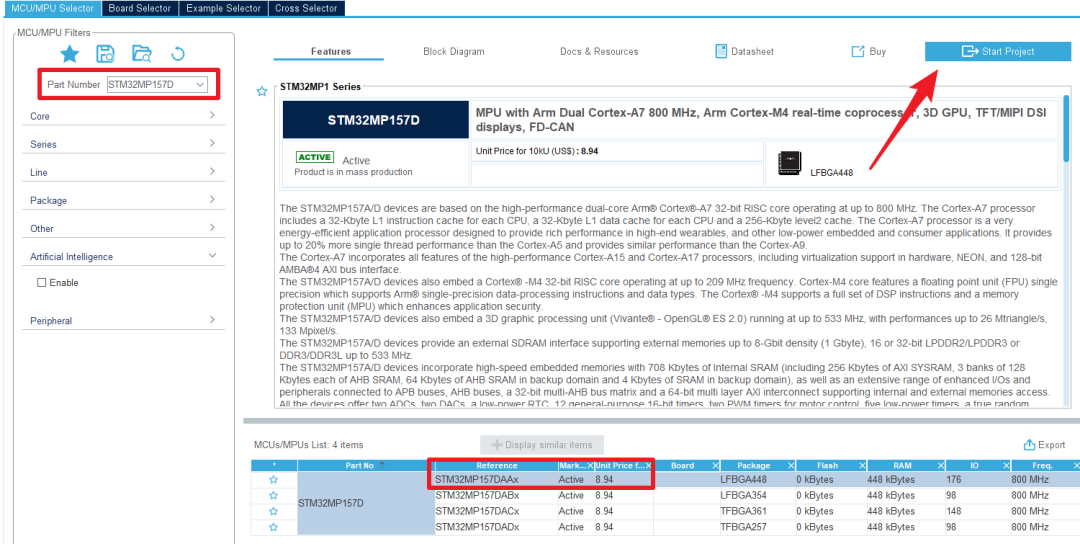
Task: Sort list by Part No header
Action: pyautogui.click(x=364, y=466)
